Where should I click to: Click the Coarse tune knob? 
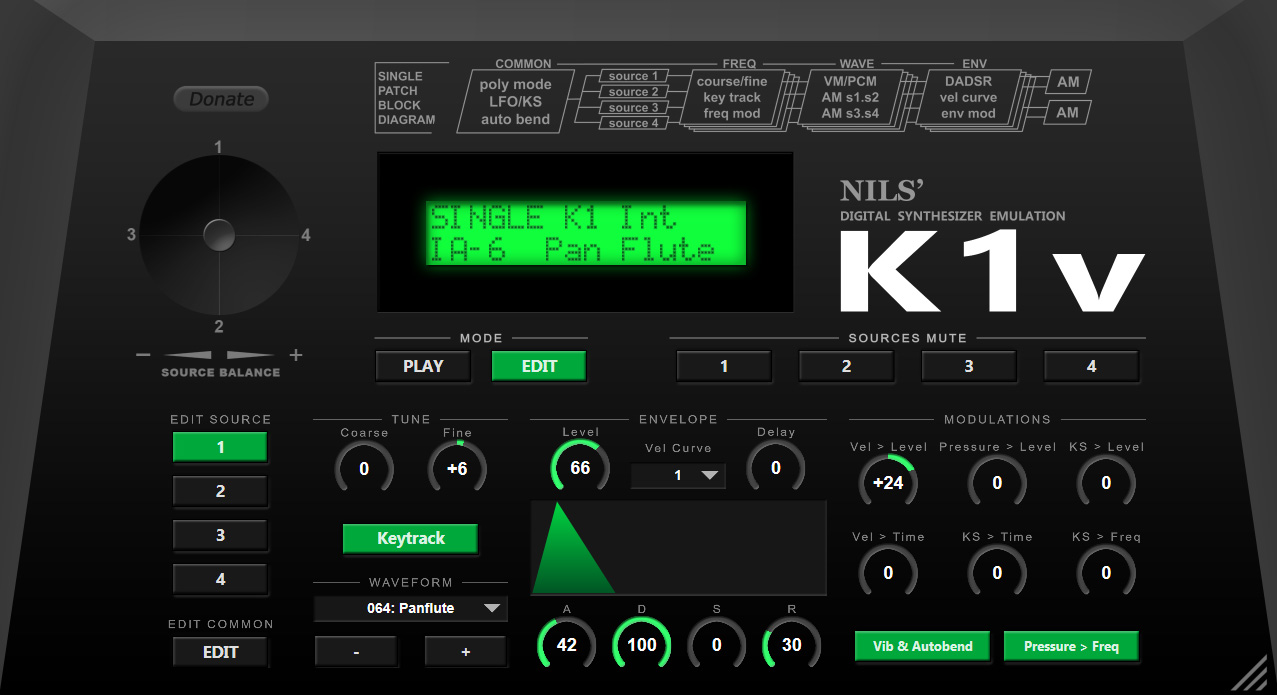(x=364, y=468)
